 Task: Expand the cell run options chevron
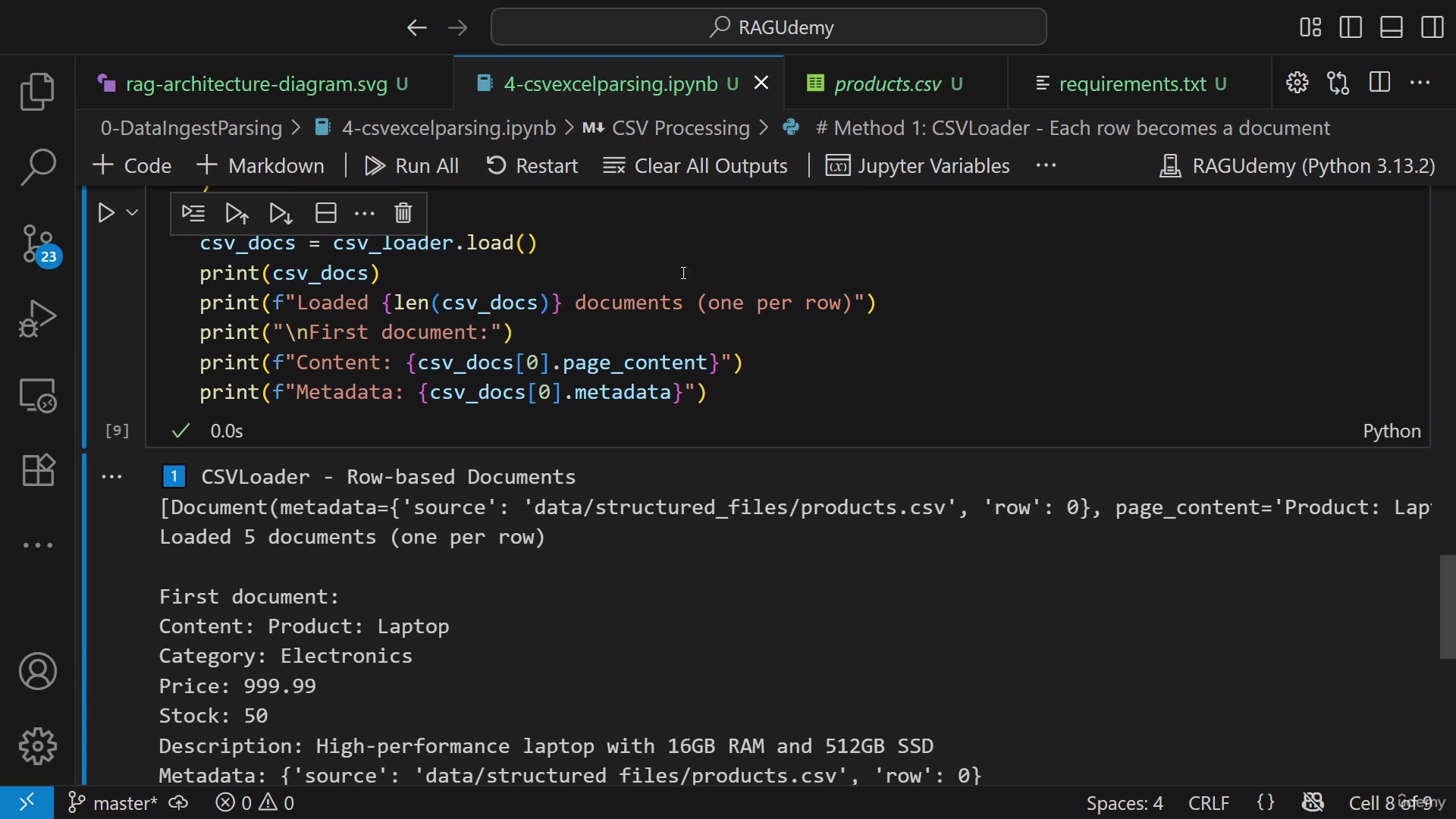130,213
